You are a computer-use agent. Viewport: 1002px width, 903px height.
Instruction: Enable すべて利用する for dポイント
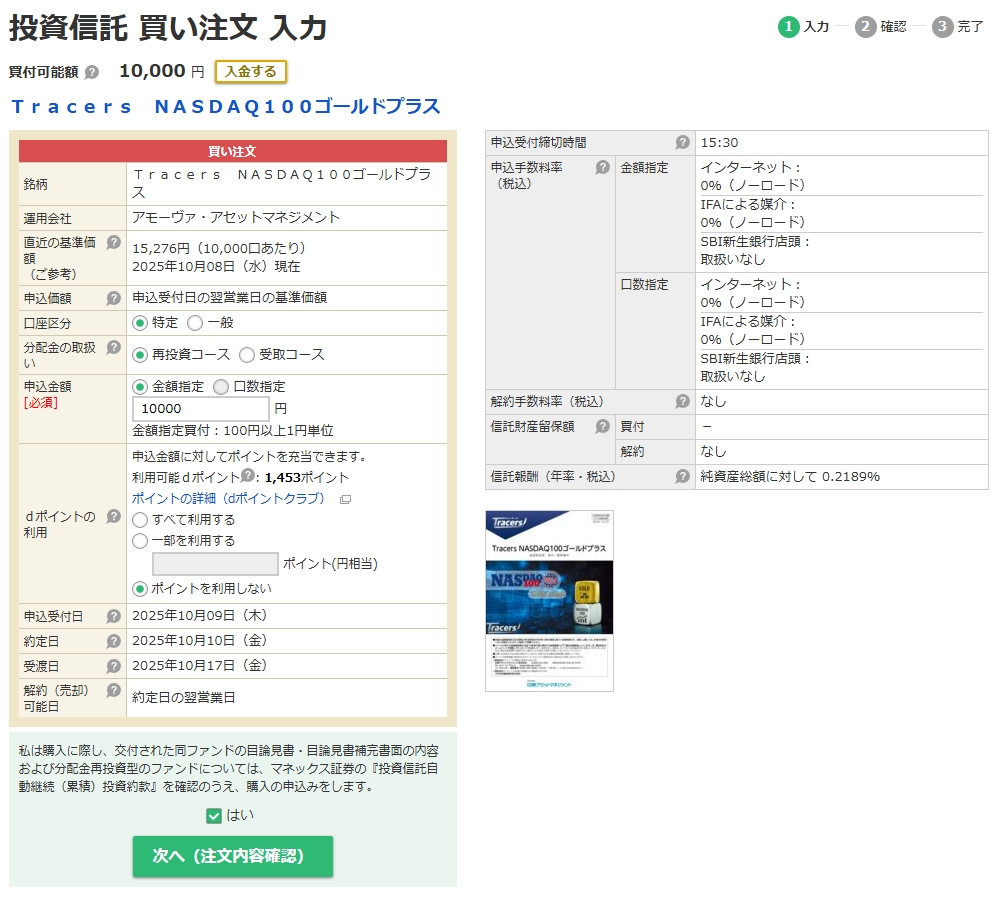click(138, 519)
